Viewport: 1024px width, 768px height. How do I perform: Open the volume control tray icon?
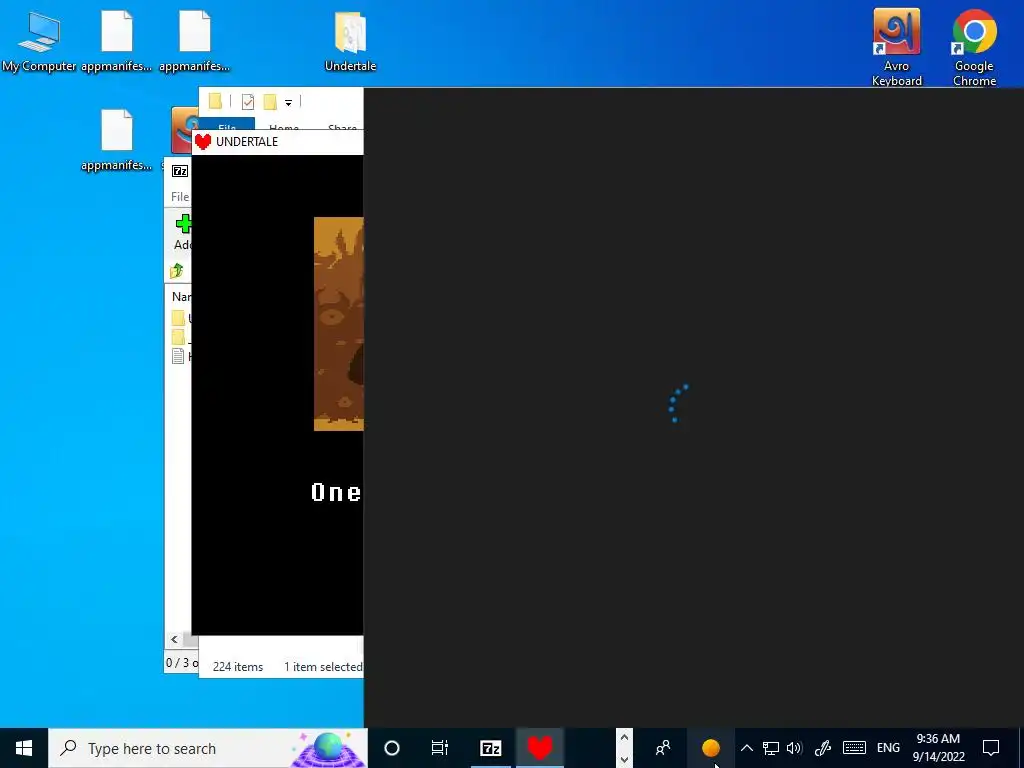[x=795, y=748]
